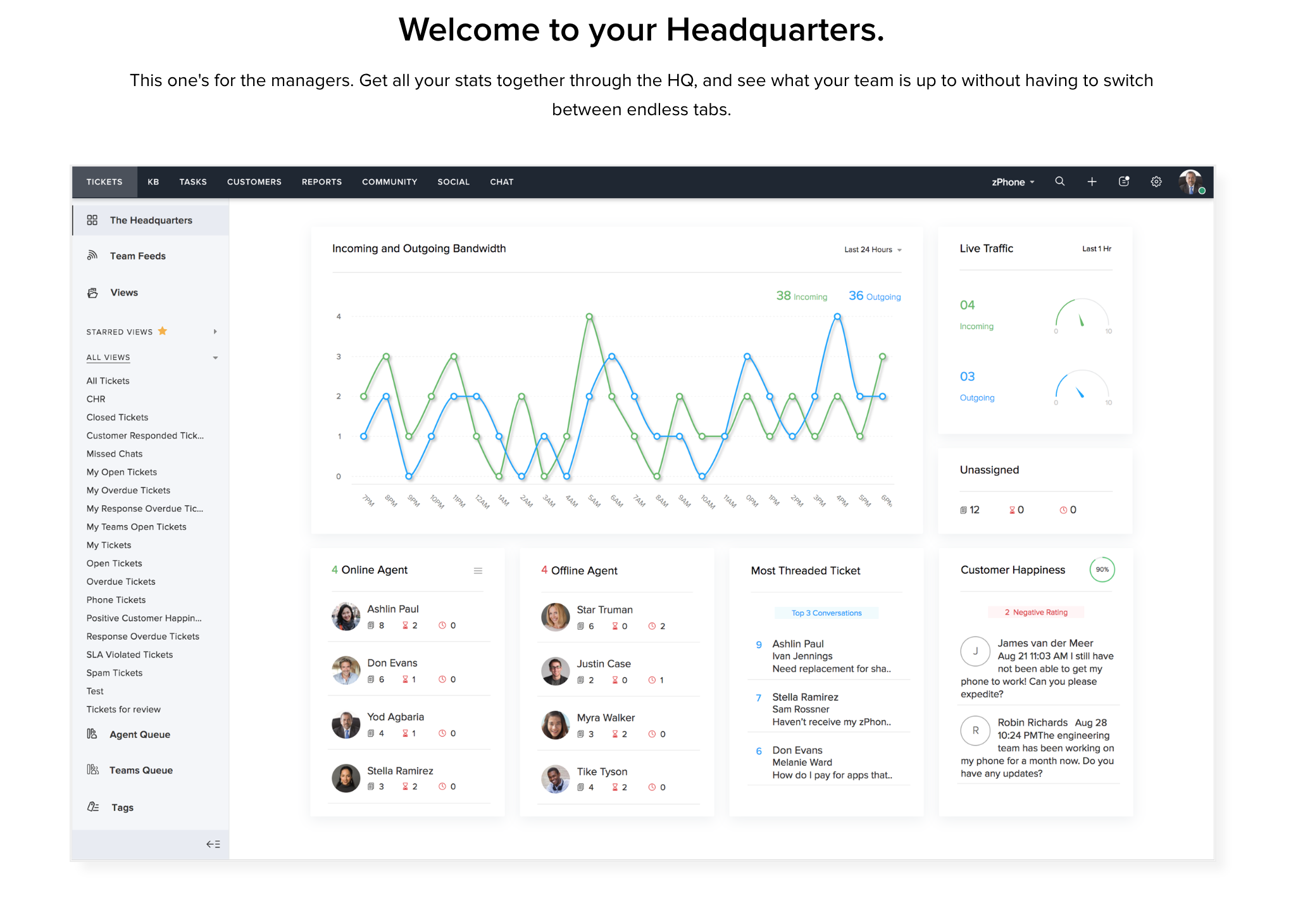Click the My Open Tickets link in sidebar
This screenshot has width=1291, height=924.
(x=122, y=472)
